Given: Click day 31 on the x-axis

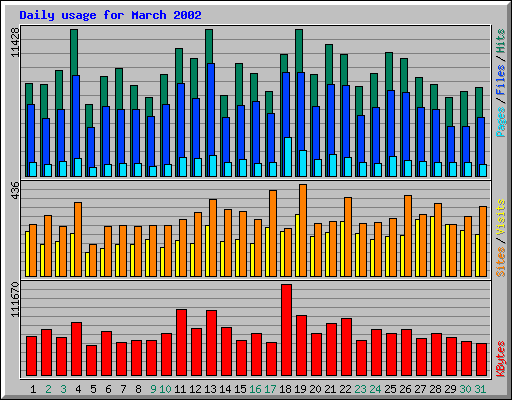Looking at the screenshot, I should [x=480, y=389].
